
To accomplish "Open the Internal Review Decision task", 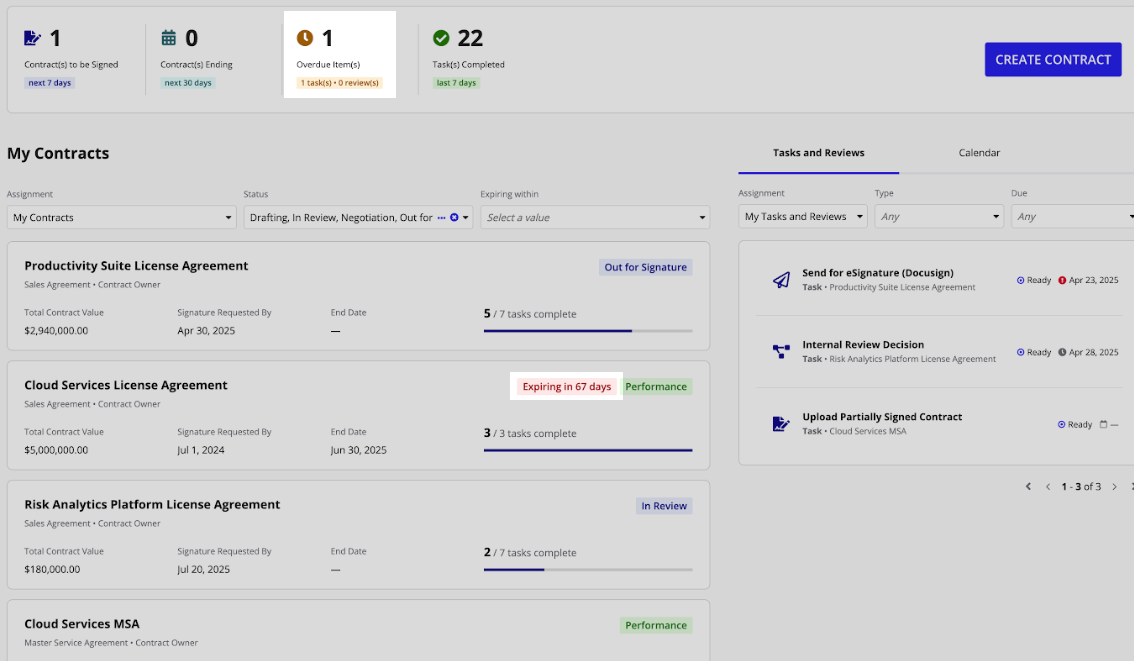I will click(x=863, y=345).
